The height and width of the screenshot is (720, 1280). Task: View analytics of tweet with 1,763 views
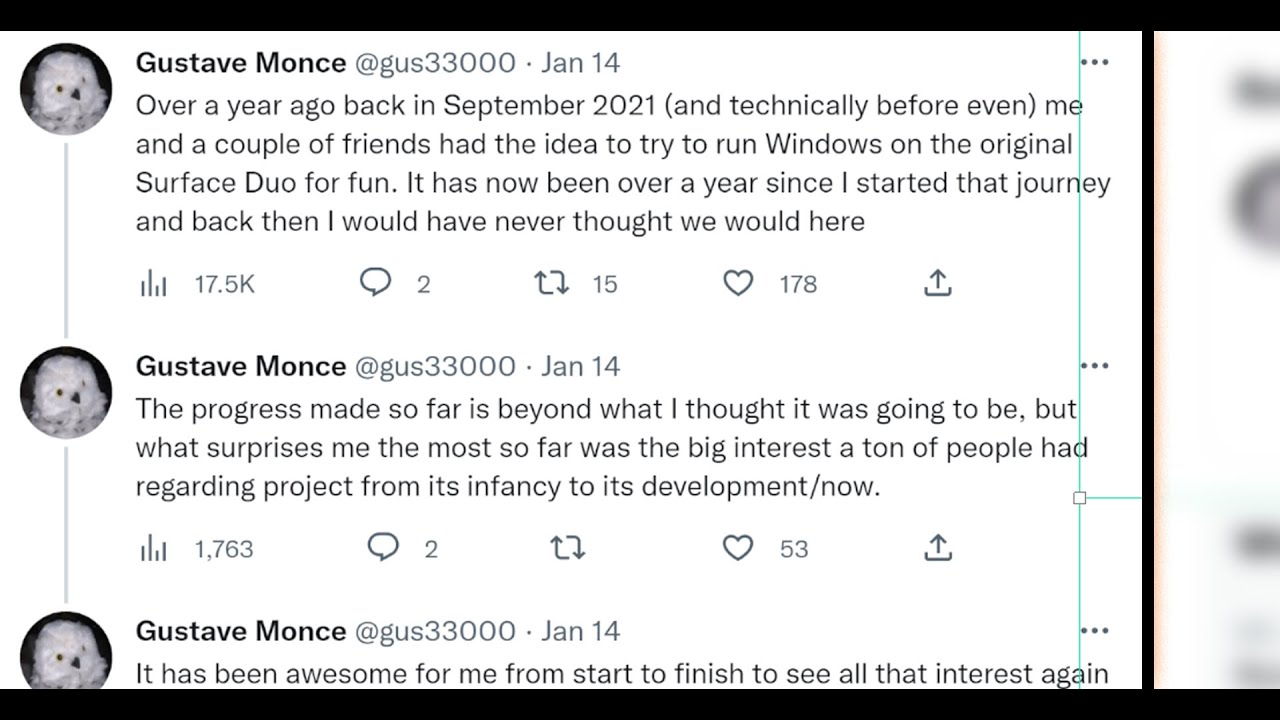[x=154, y=549]
